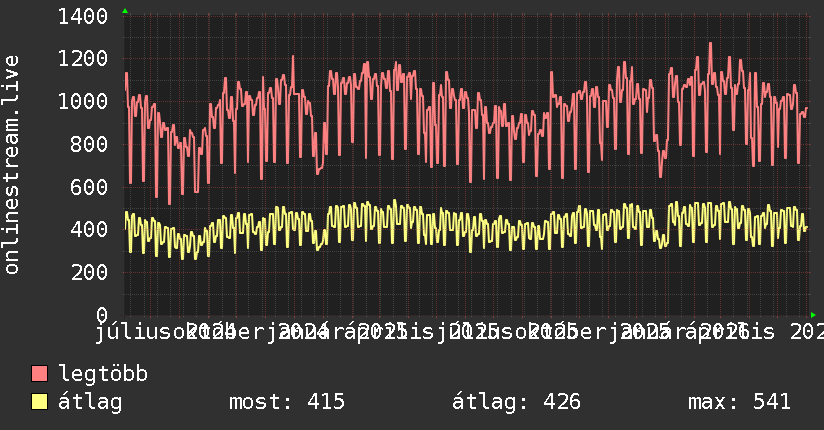This screenshot has height=430, width=824.
Task: Click the 200 y-axis label
Action: tap(89, 272)
